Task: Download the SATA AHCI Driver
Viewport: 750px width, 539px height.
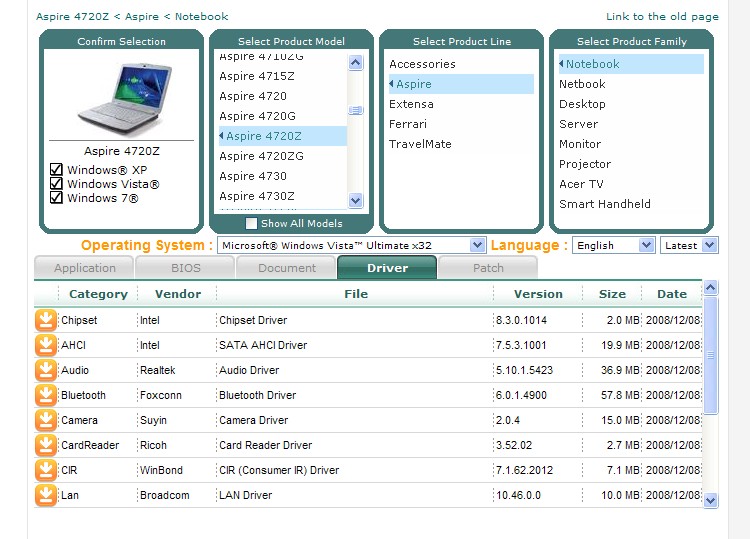Action: click(x=46, y=345)
